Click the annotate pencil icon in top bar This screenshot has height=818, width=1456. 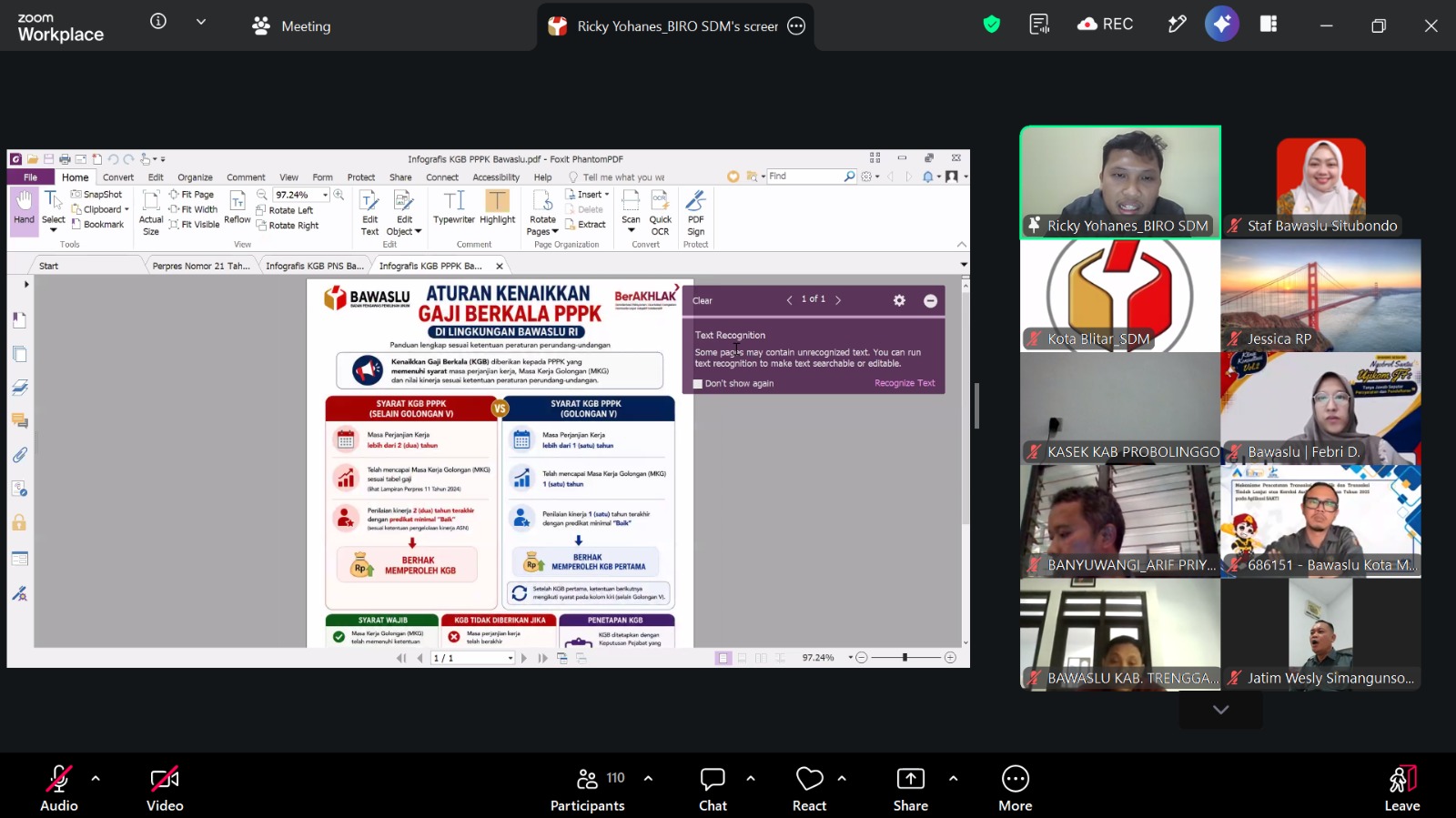pyautogui.click(x=1177, y=25)
